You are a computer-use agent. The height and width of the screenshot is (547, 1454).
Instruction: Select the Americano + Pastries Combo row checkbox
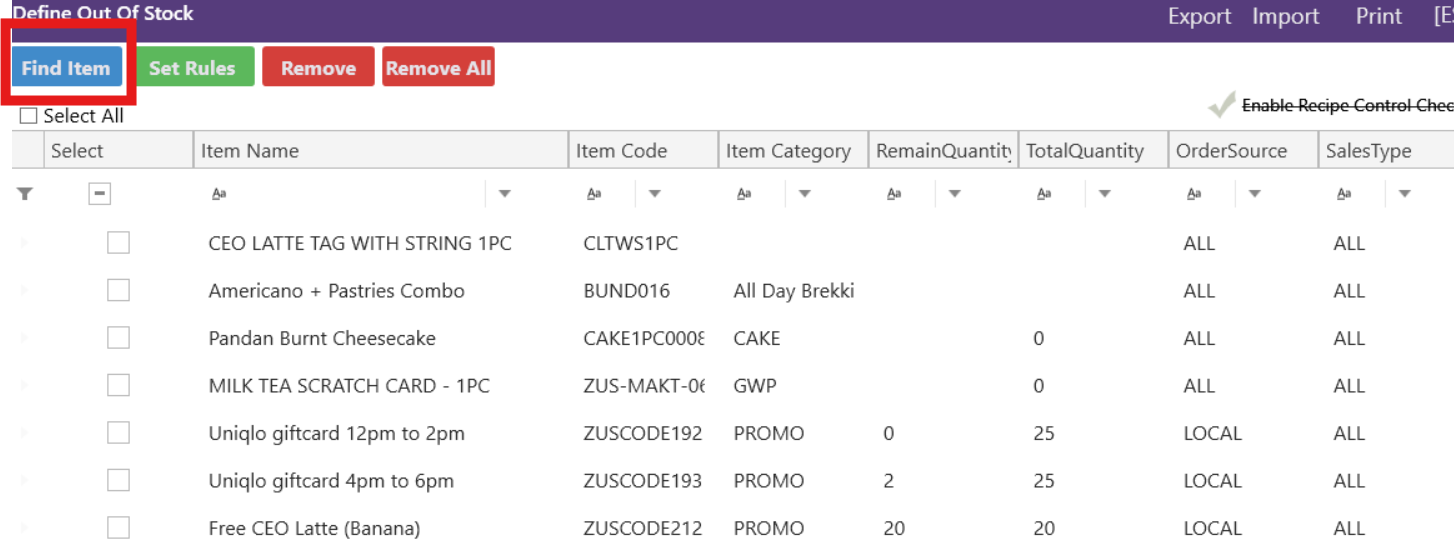pyautogui.click(x=118, y=291)
